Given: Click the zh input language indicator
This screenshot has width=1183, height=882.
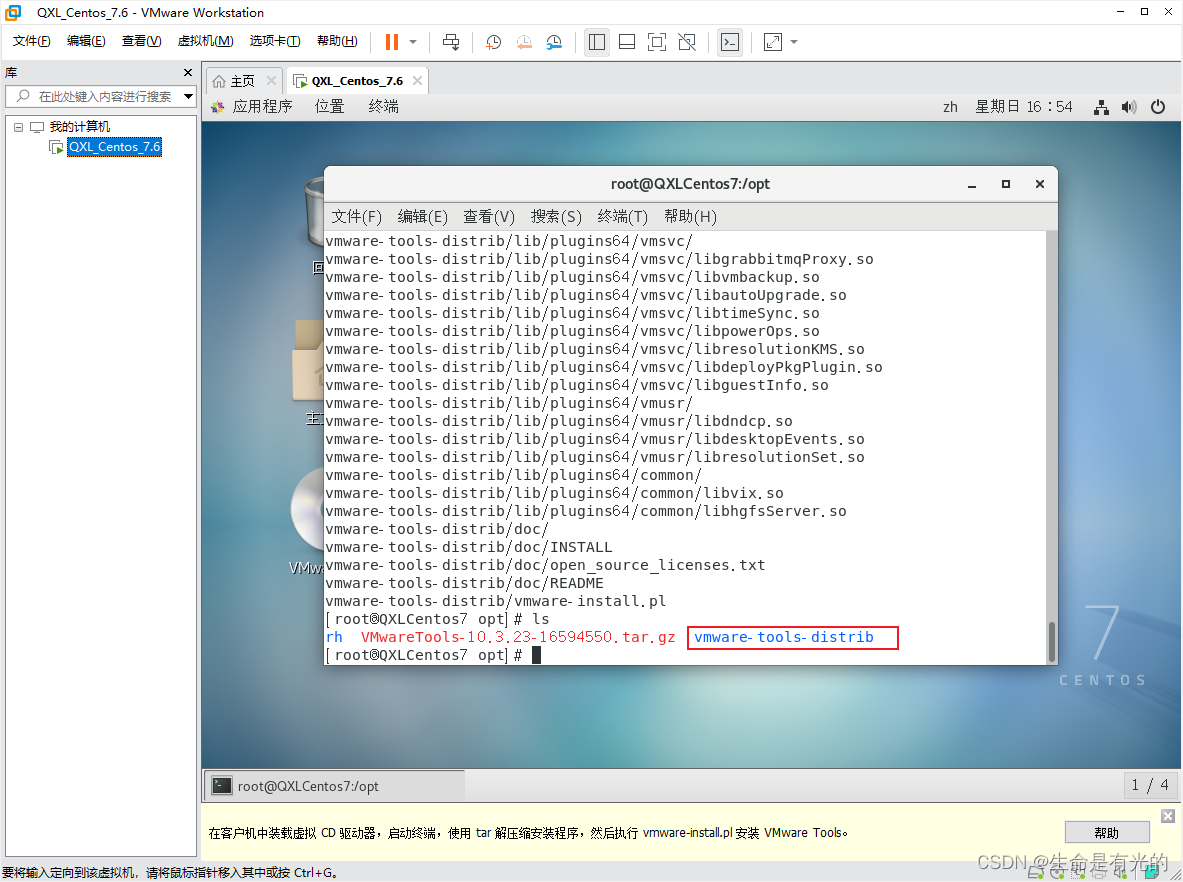Looking at the screenshot, I should pyautogui.click(x=951, y=107).
